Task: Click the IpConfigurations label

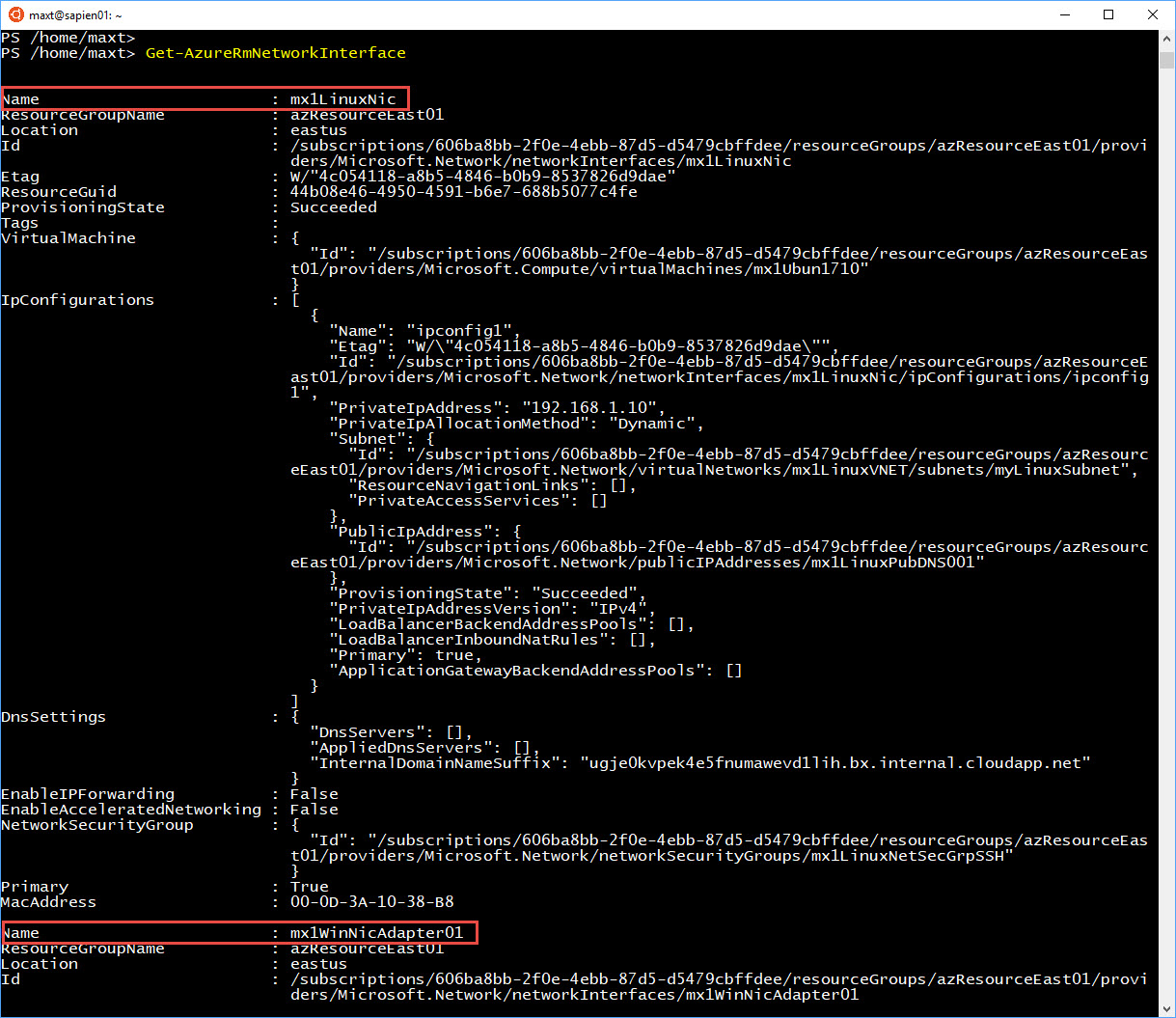Action: click(78, 300)
